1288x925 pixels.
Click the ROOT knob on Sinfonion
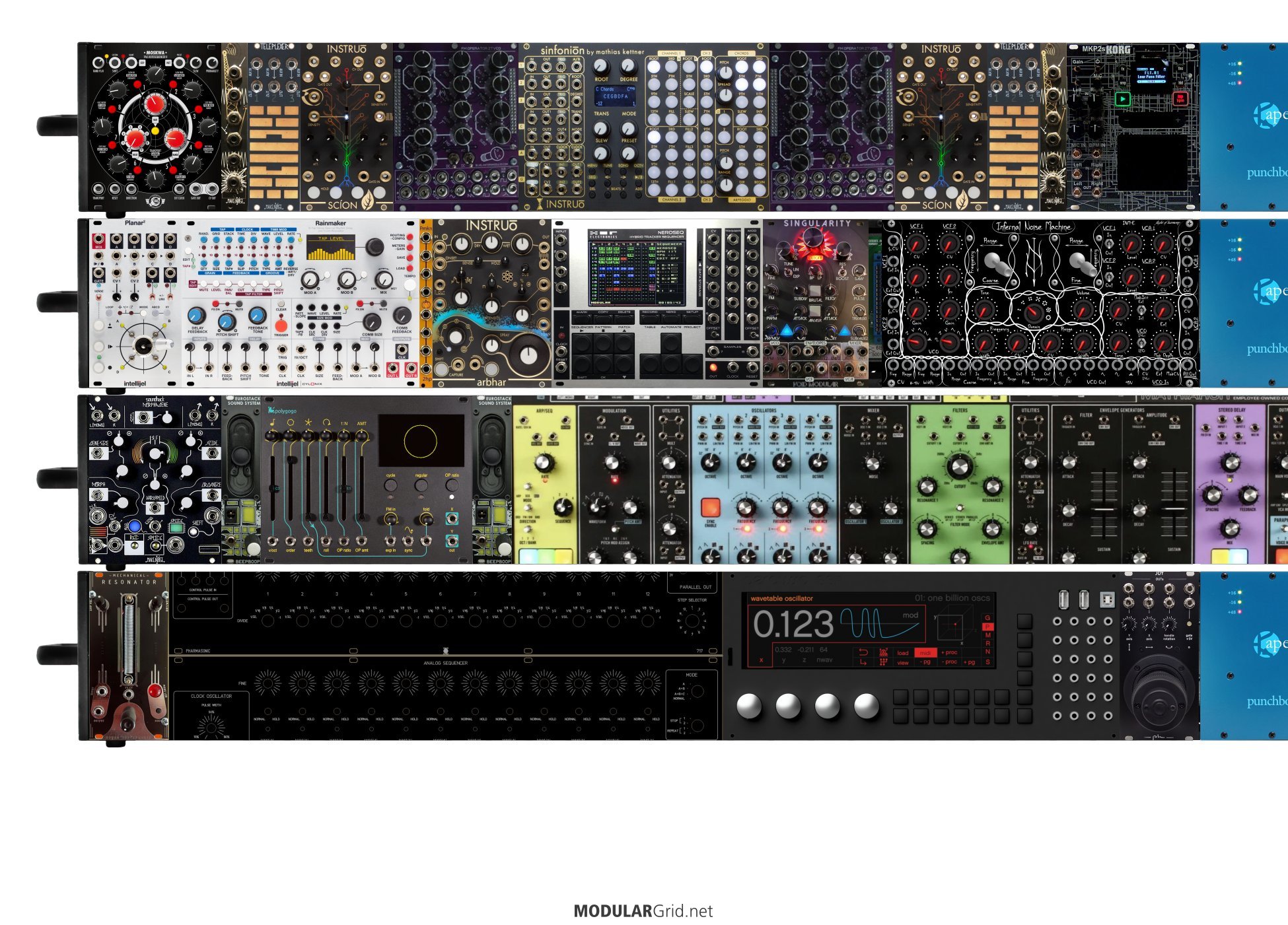click(x=600, y=66)
